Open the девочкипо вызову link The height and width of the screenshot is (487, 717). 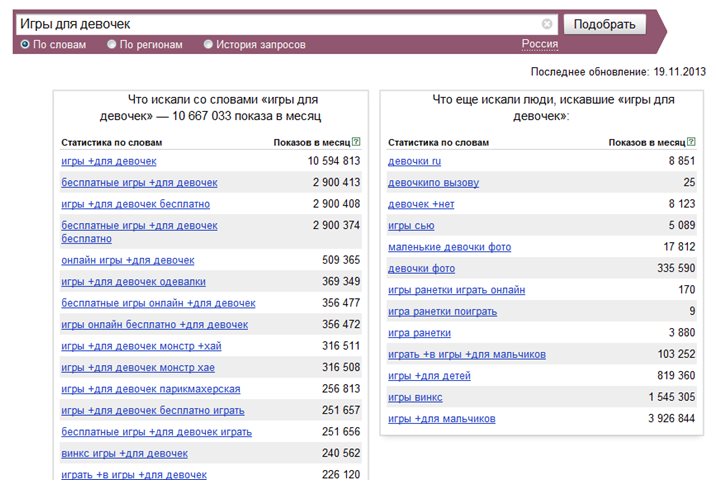[x=433, y=182]
